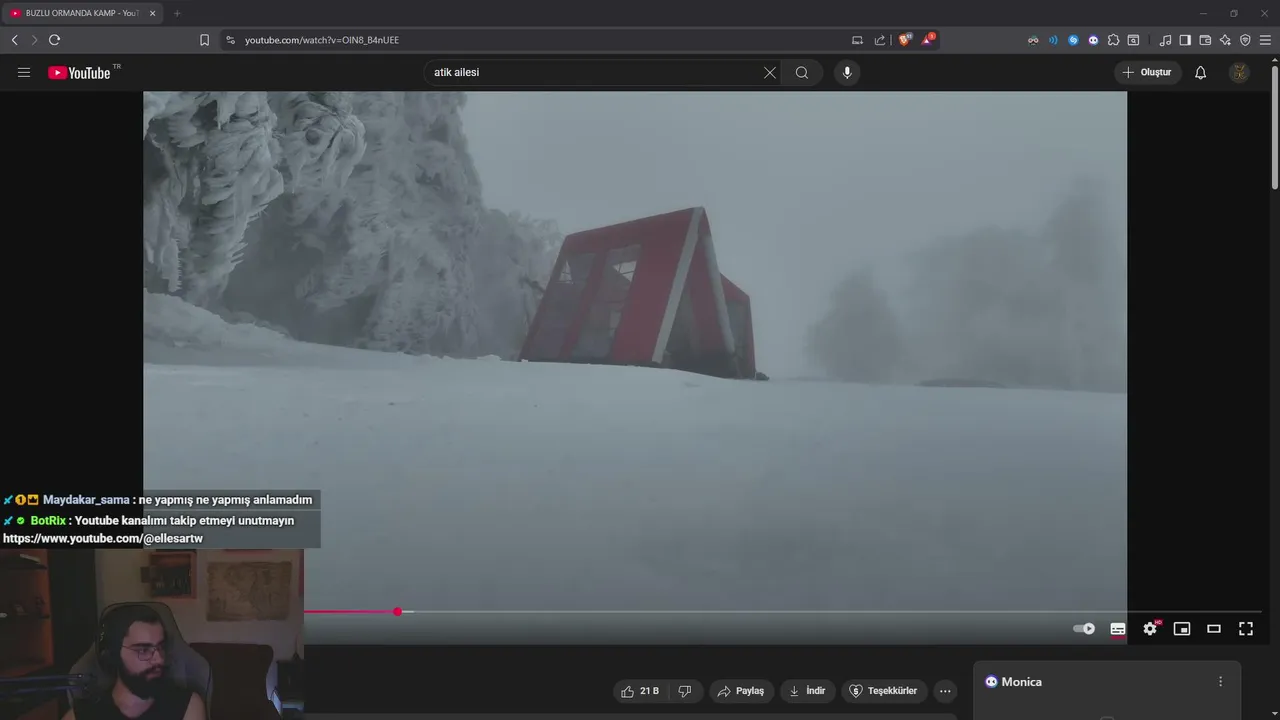Open the Shazam extension icon
The width and height of the screenshot is (1280, 720).
[1073, 40]
